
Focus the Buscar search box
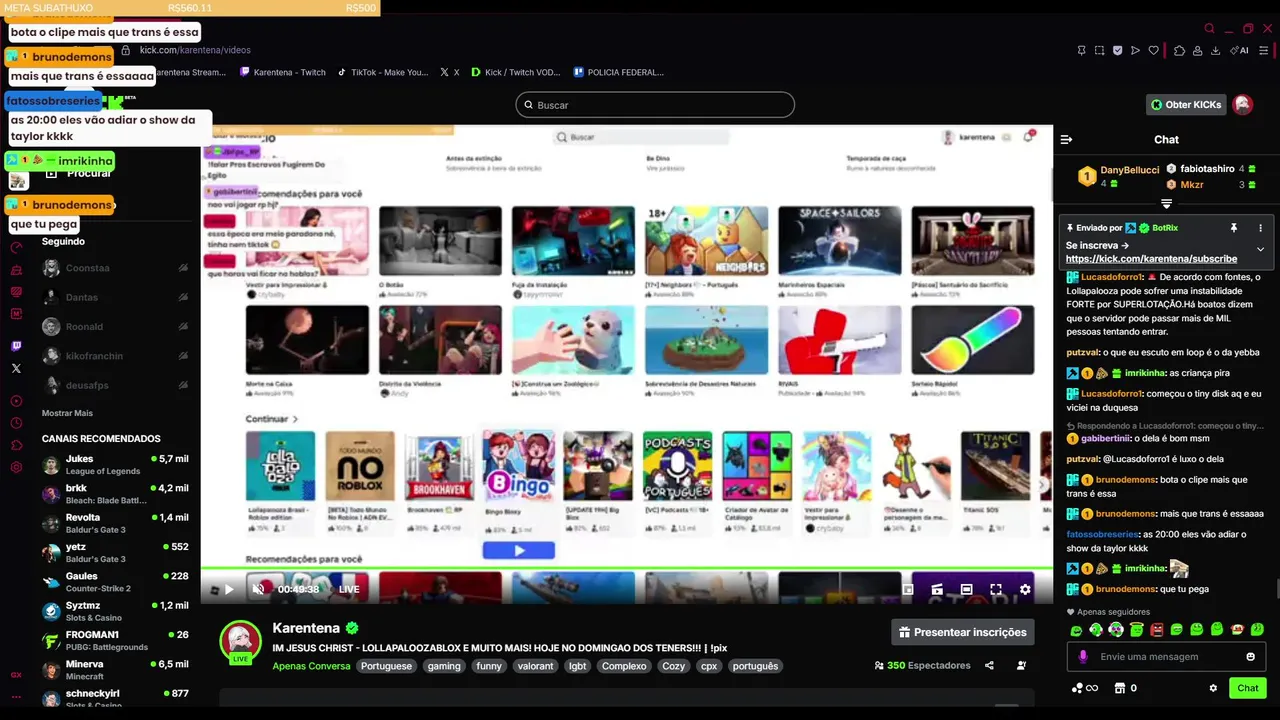(655, 105)
